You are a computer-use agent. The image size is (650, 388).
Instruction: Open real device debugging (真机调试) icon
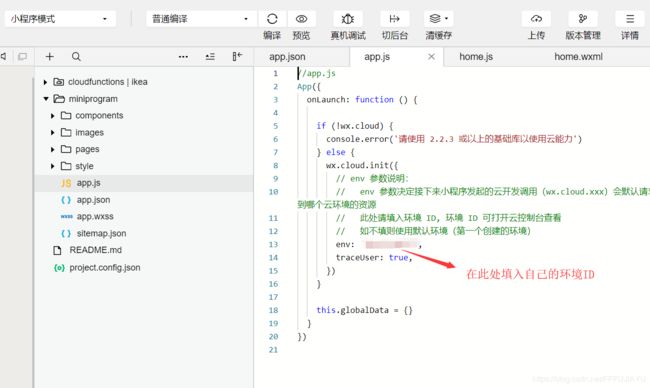tap(347, 19)
